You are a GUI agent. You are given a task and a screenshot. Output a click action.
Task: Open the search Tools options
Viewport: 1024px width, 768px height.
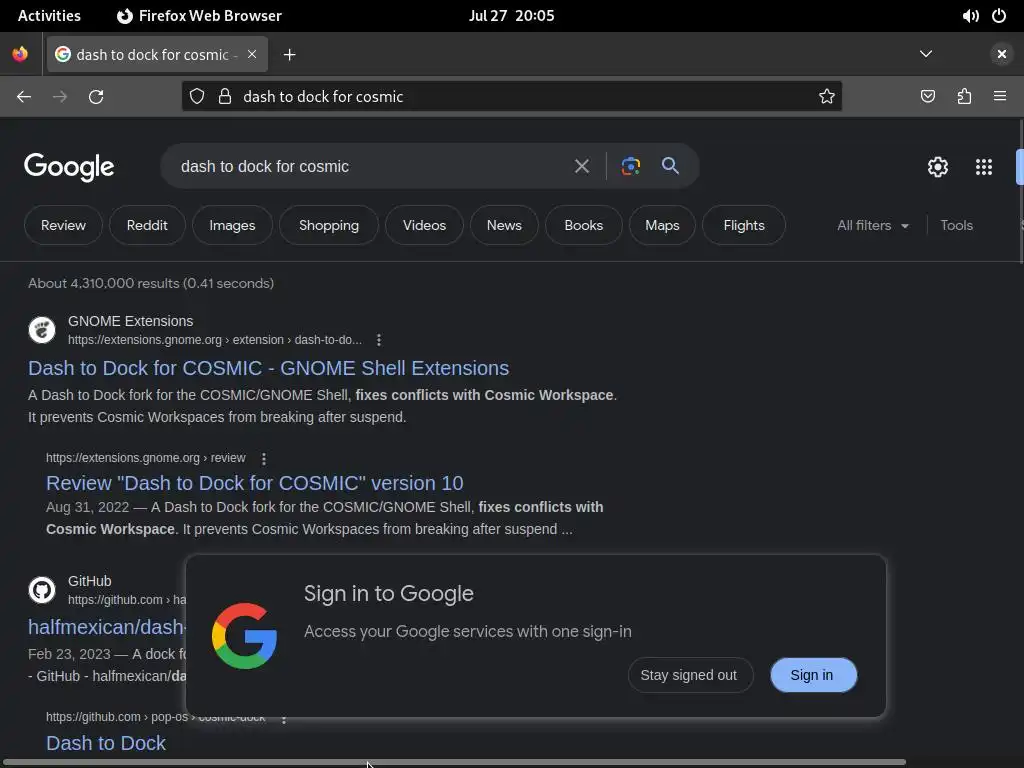[x=956, y=225]
